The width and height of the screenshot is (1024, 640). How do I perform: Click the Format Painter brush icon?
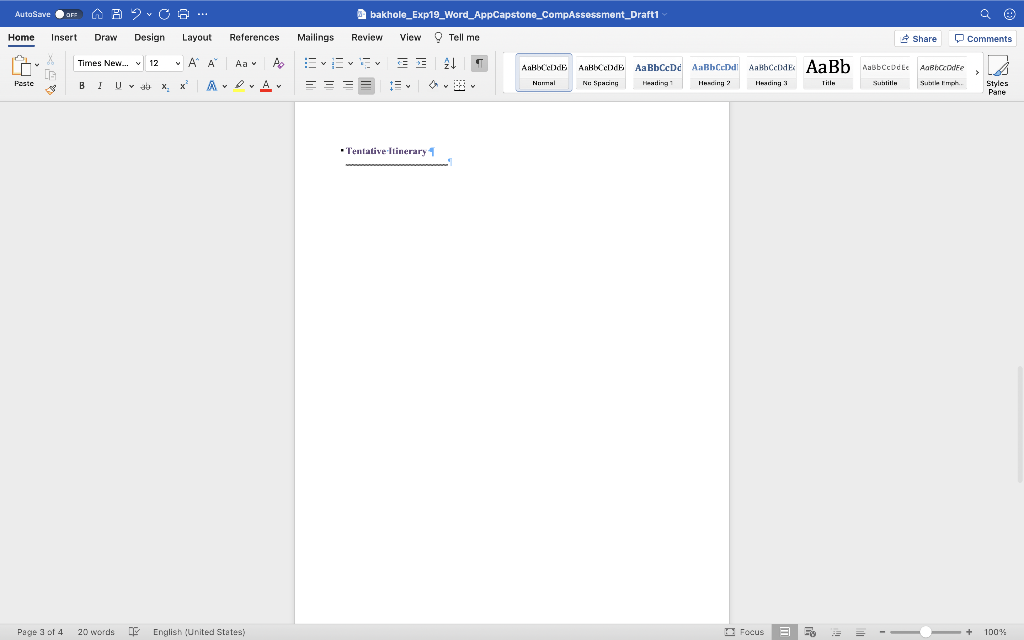pos(51,89)
